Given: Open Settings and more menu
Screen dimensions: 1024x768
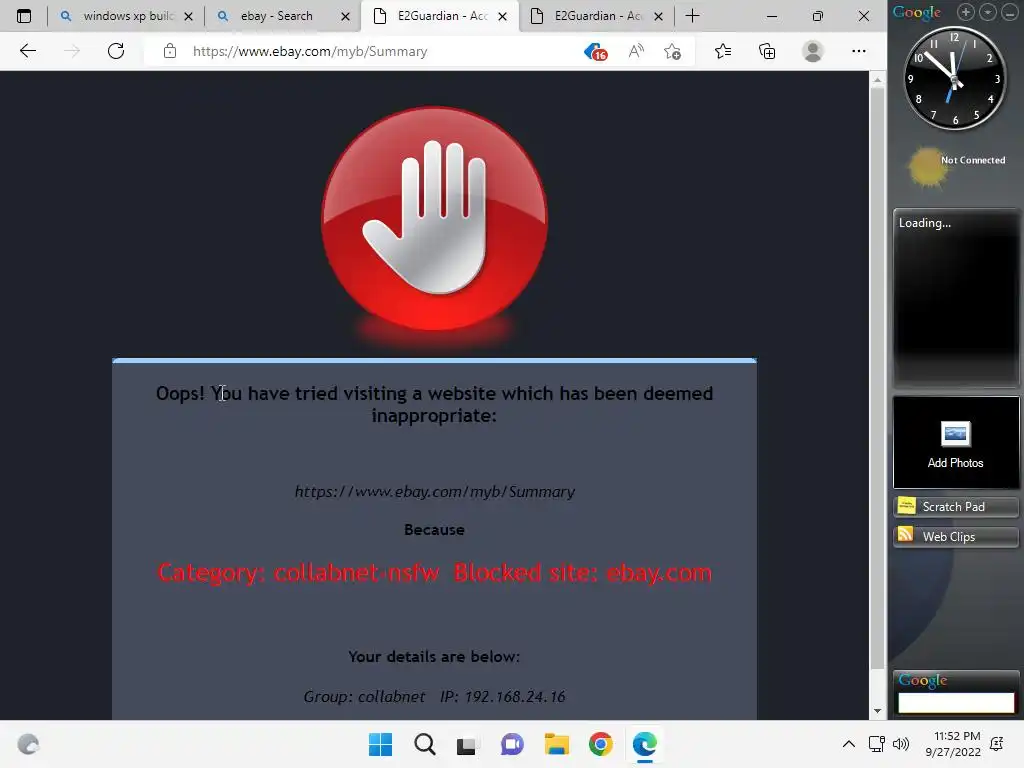Looking at the screenshot, I should 859,51.
